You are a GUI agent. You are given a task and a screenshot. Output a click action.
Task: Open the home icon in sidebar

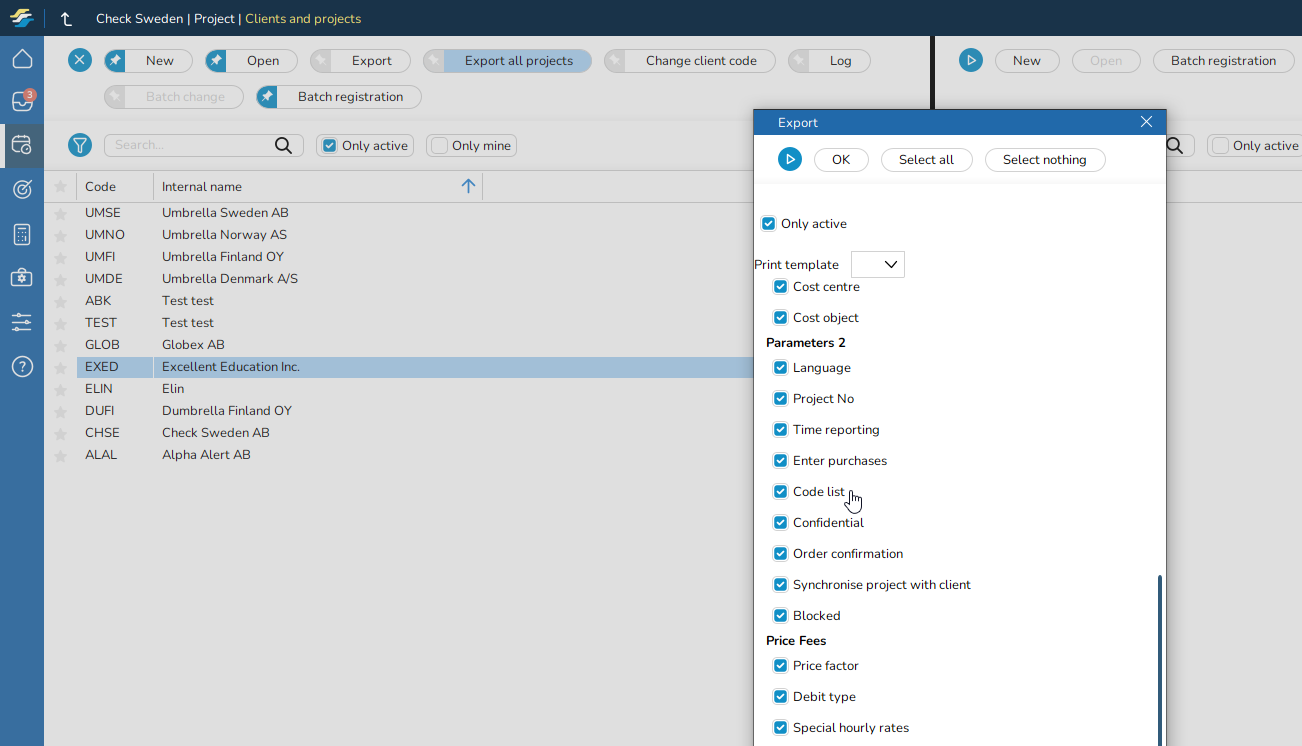22,59
